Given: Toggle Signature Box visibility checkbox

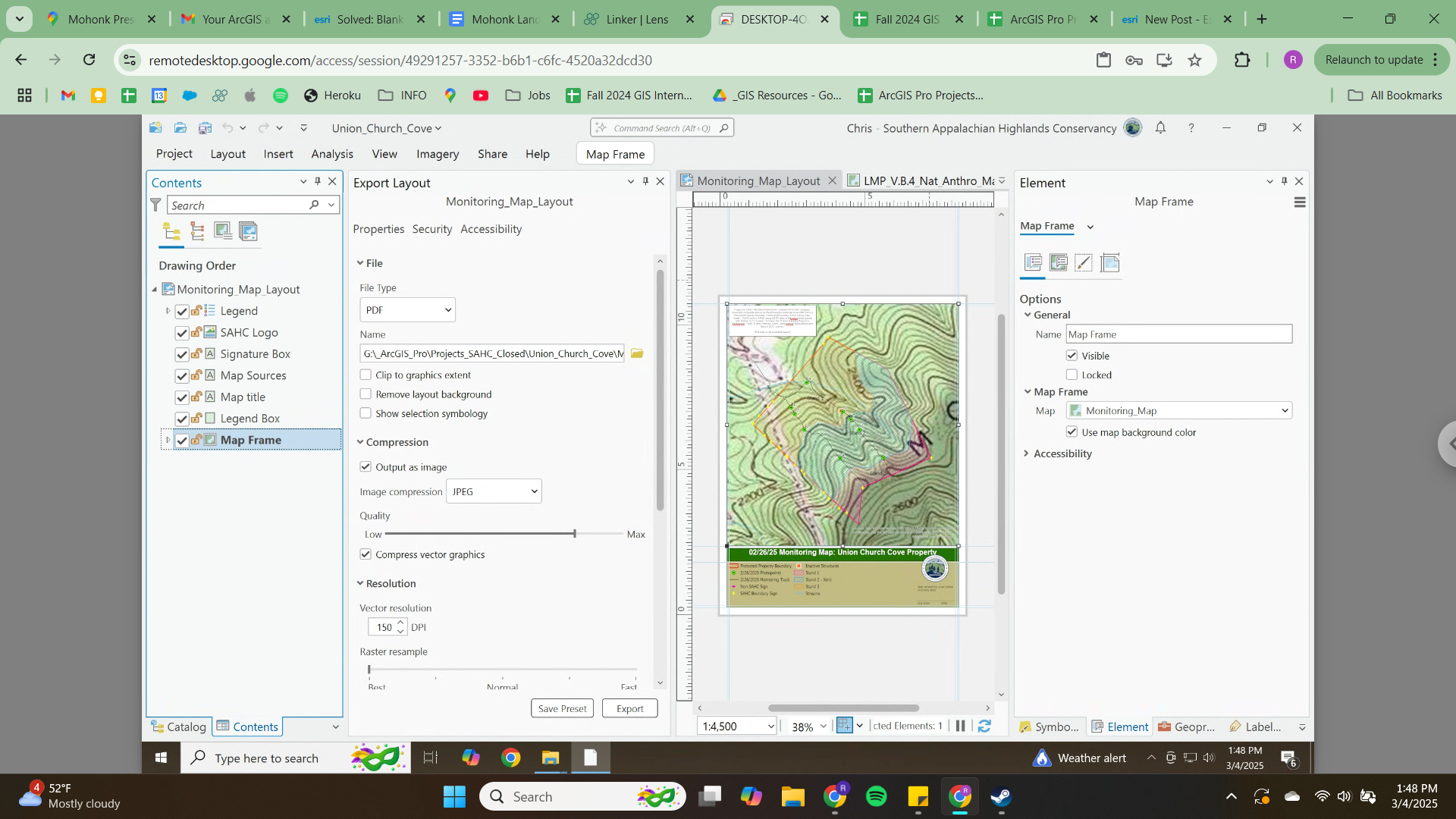Looking at the screenshot, I should (x=182, y=354).
